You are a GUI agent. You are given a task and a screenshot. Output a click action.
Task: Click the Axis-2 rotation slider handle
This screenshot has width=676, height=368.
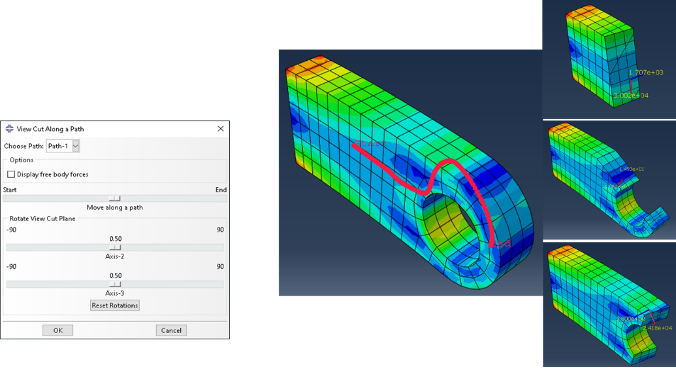pyautogui.click(x=115, y=247)
